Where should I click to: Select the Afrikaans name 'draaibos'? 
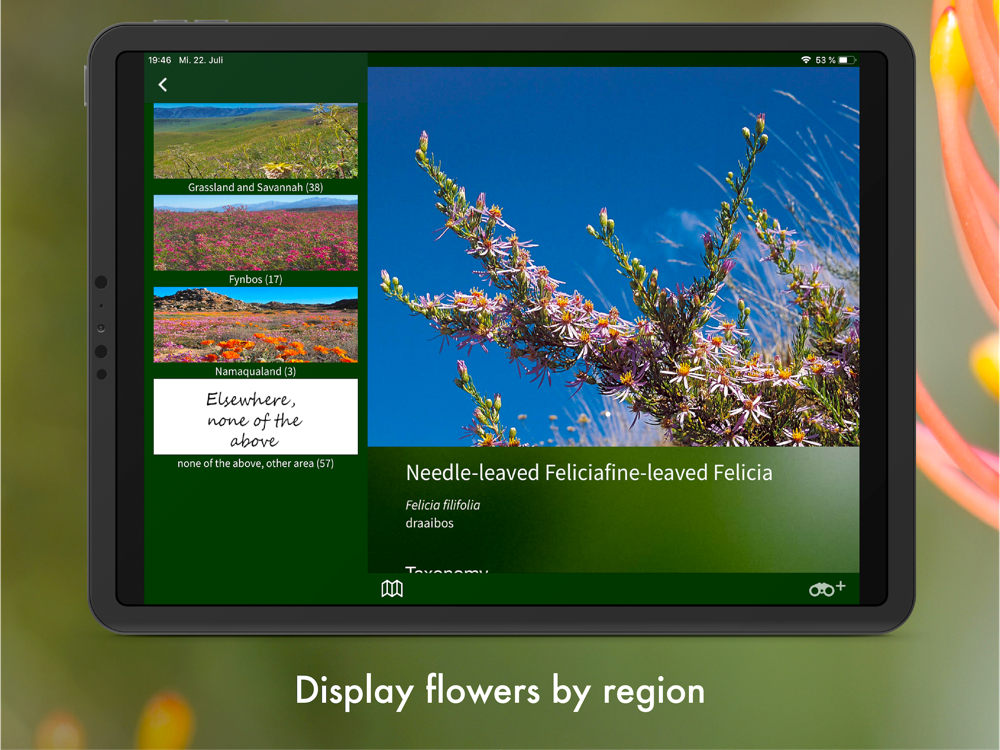[x=429, y=523]
